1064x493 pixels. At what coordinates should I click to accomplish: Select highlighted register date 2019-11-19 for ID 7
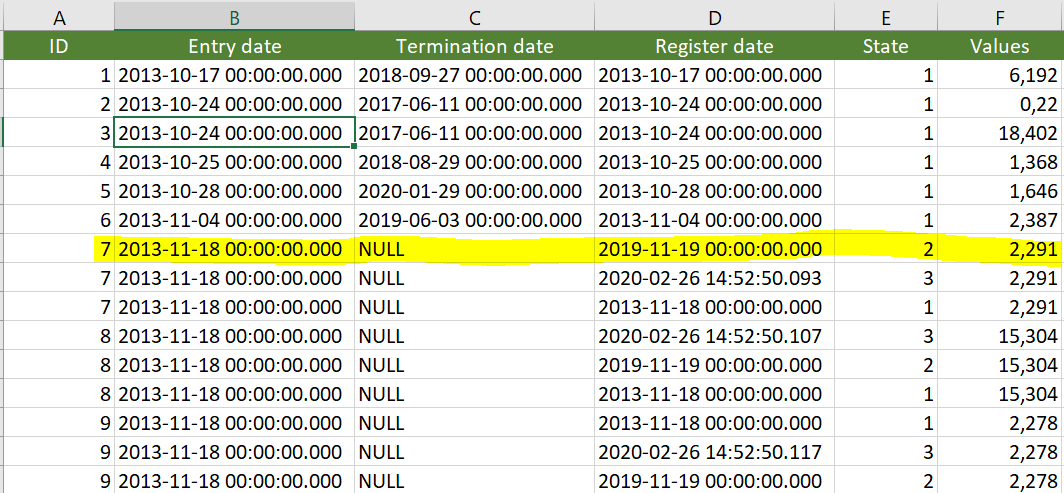[x=715, y=249]
